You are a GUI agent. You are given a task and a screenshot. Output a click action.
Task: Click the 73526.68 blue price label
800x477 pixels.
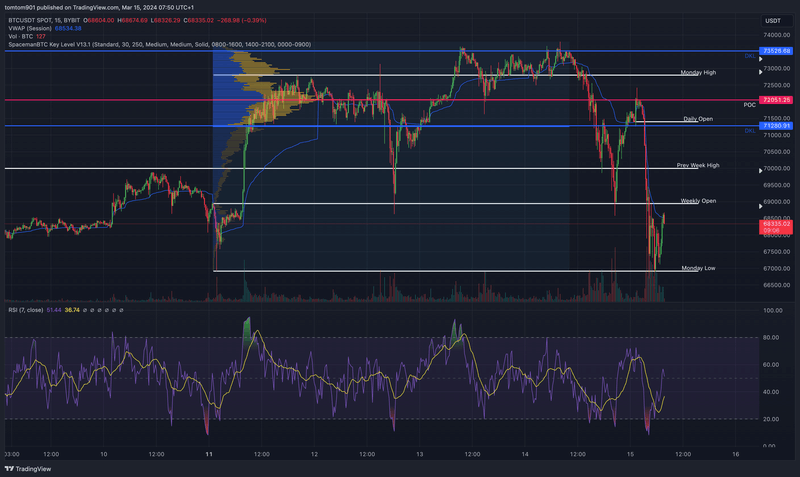(776, 51)
